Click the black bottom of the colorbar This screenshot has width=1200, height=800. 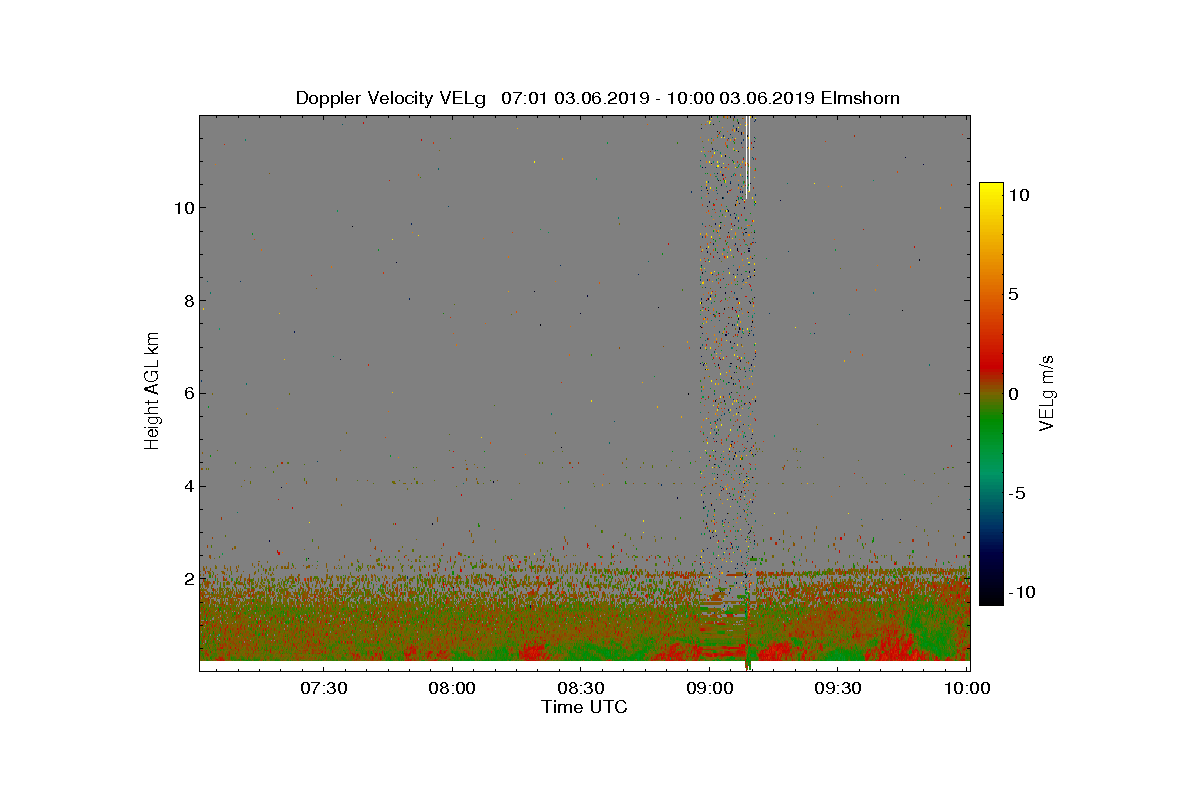click(991, 597)
